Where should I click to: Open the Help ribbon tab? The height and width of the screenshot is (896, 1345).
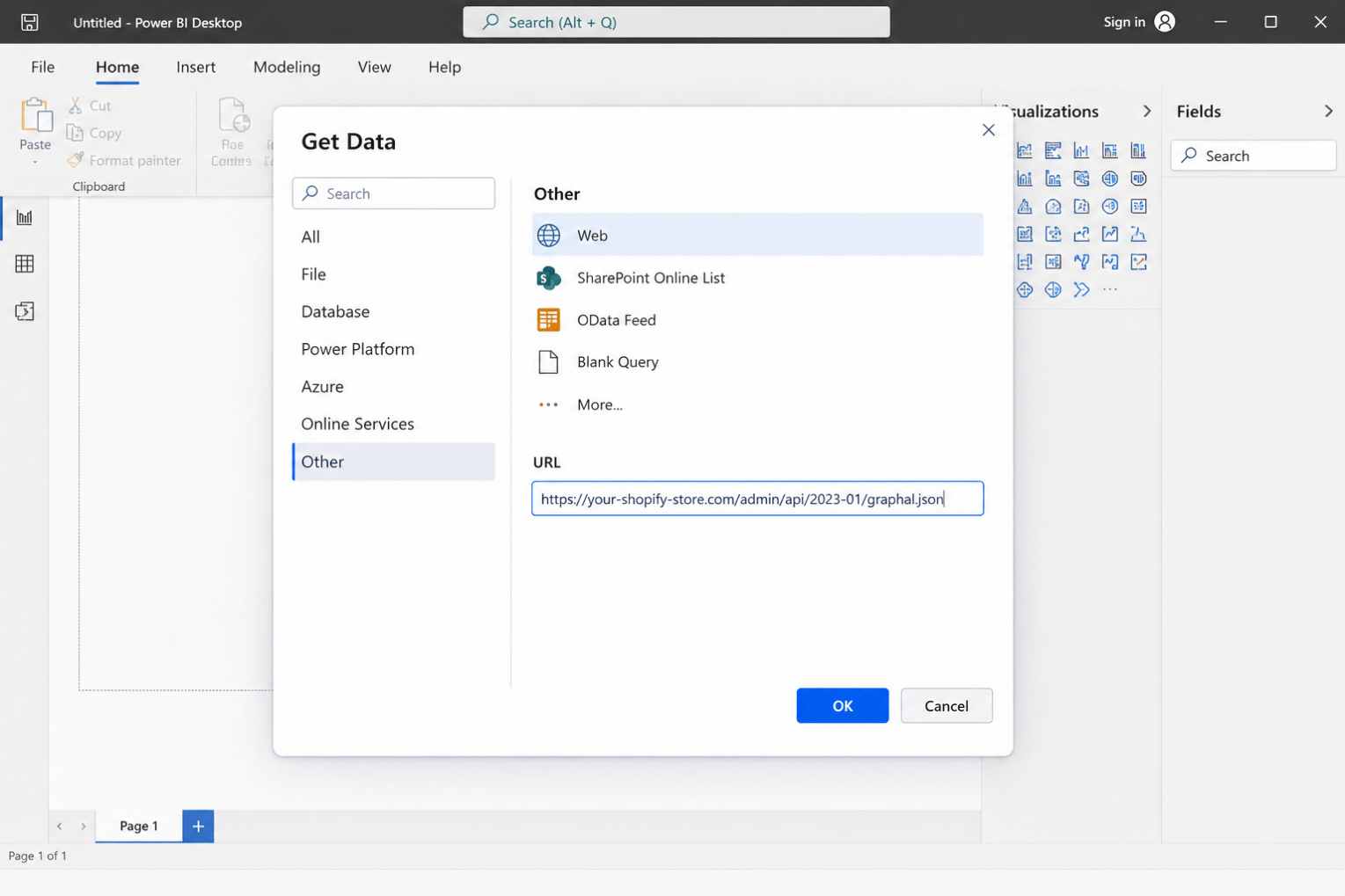pos(444,67)
